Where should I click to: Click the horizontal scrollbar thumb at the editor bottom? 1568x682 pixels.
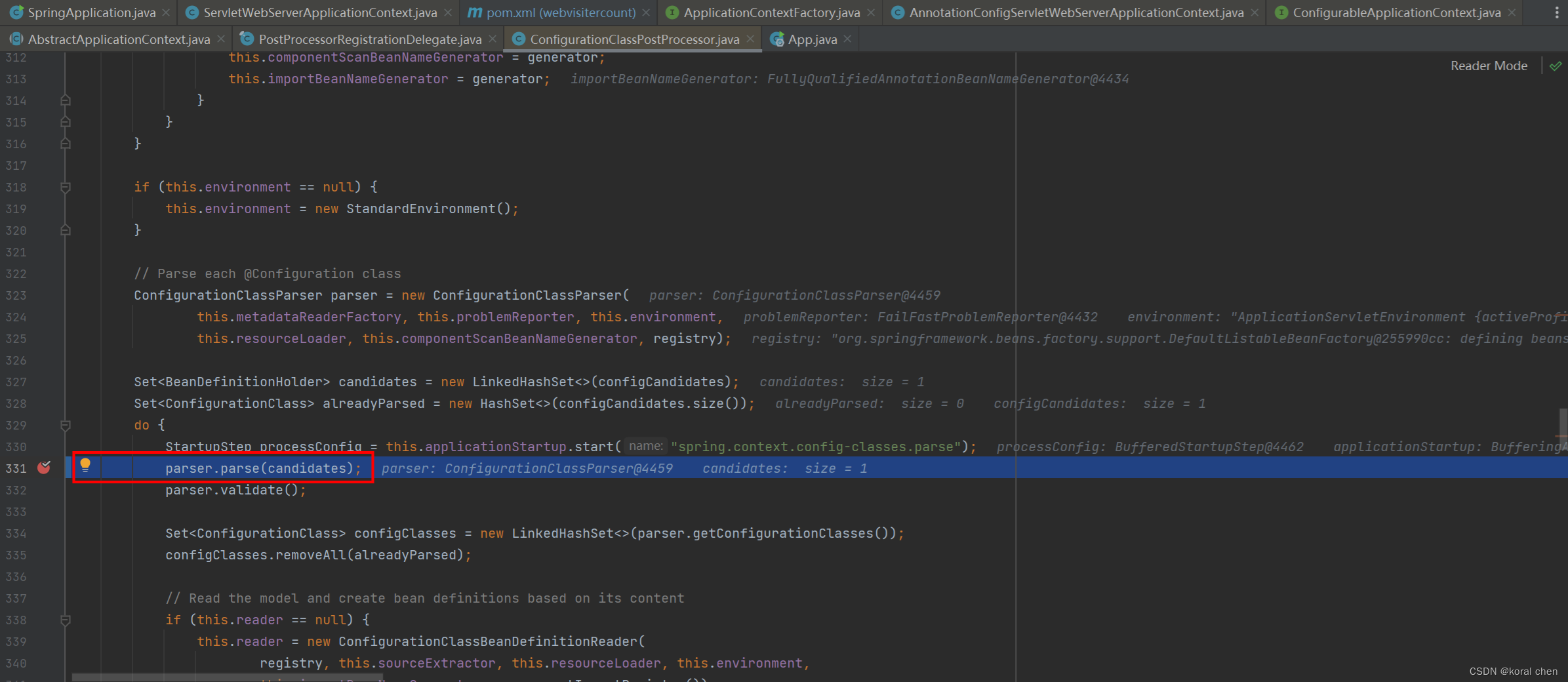pyautogui.click(x=227, y=677)
